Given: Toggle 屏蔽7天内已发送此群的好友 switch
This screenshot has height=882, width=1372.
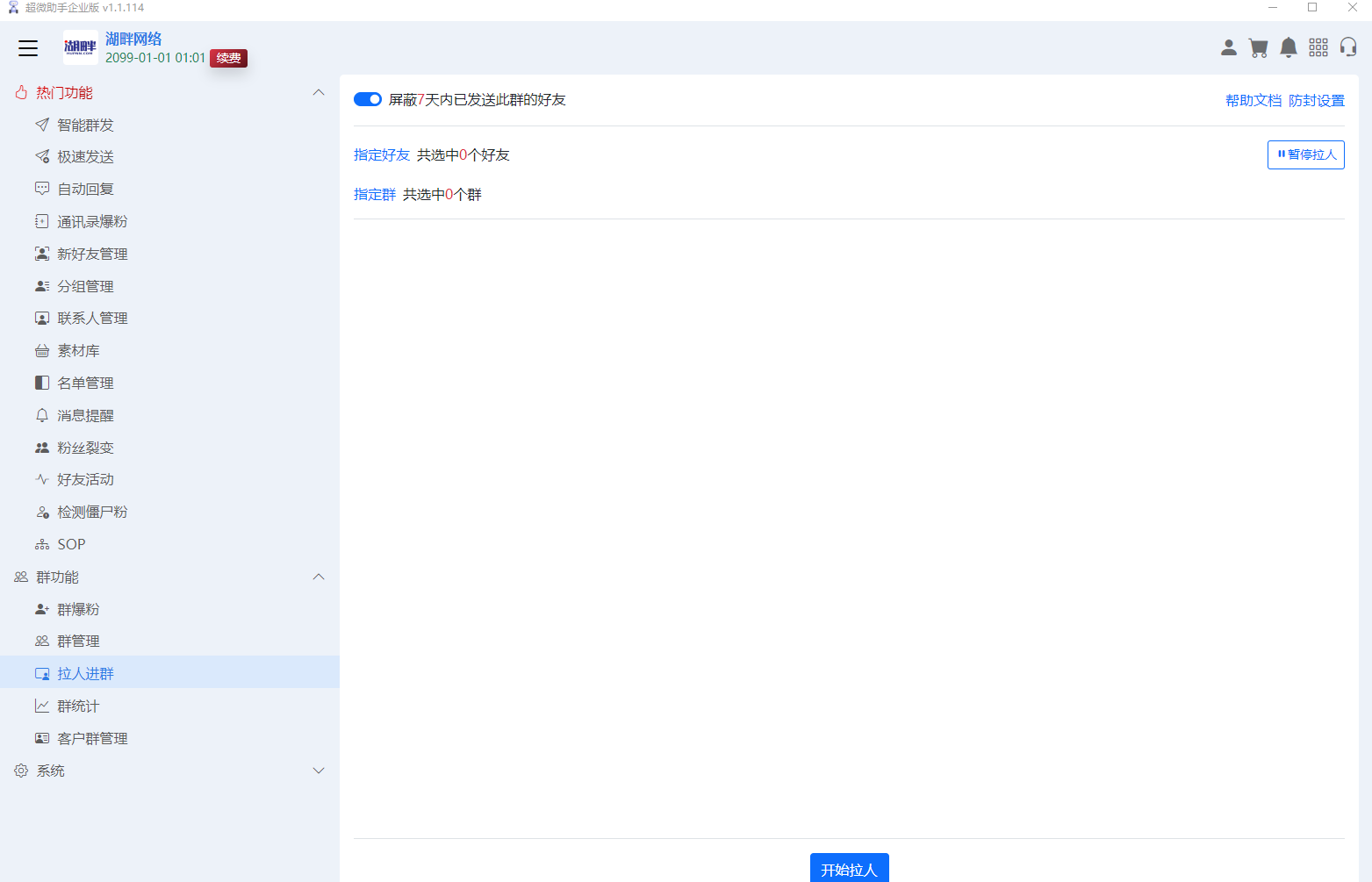Looking at the screenshot, I should (368, 99).
